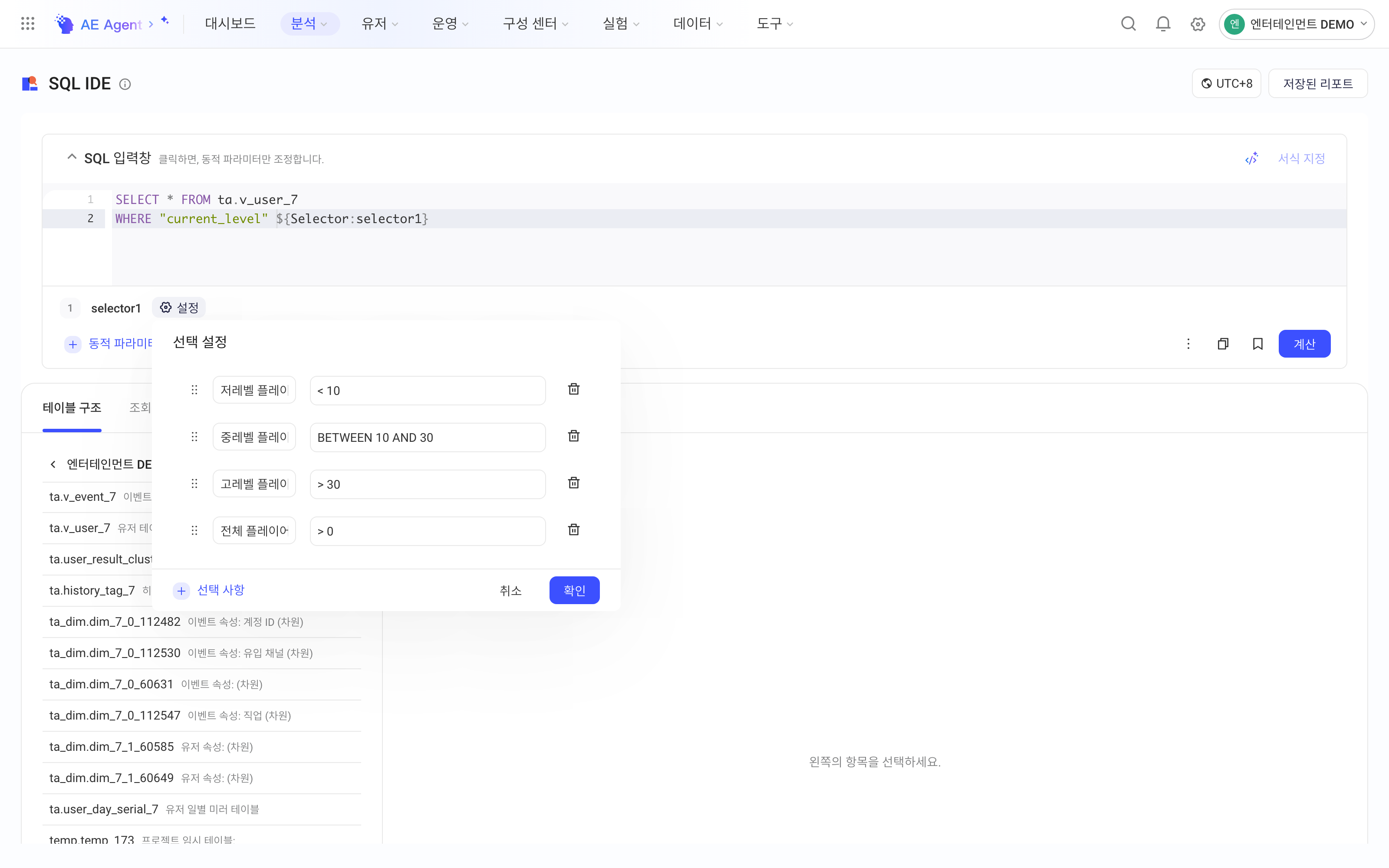This screenshot has width=1389, height=868.
Task: Delete the '< 10' option row
Action: 573,389
